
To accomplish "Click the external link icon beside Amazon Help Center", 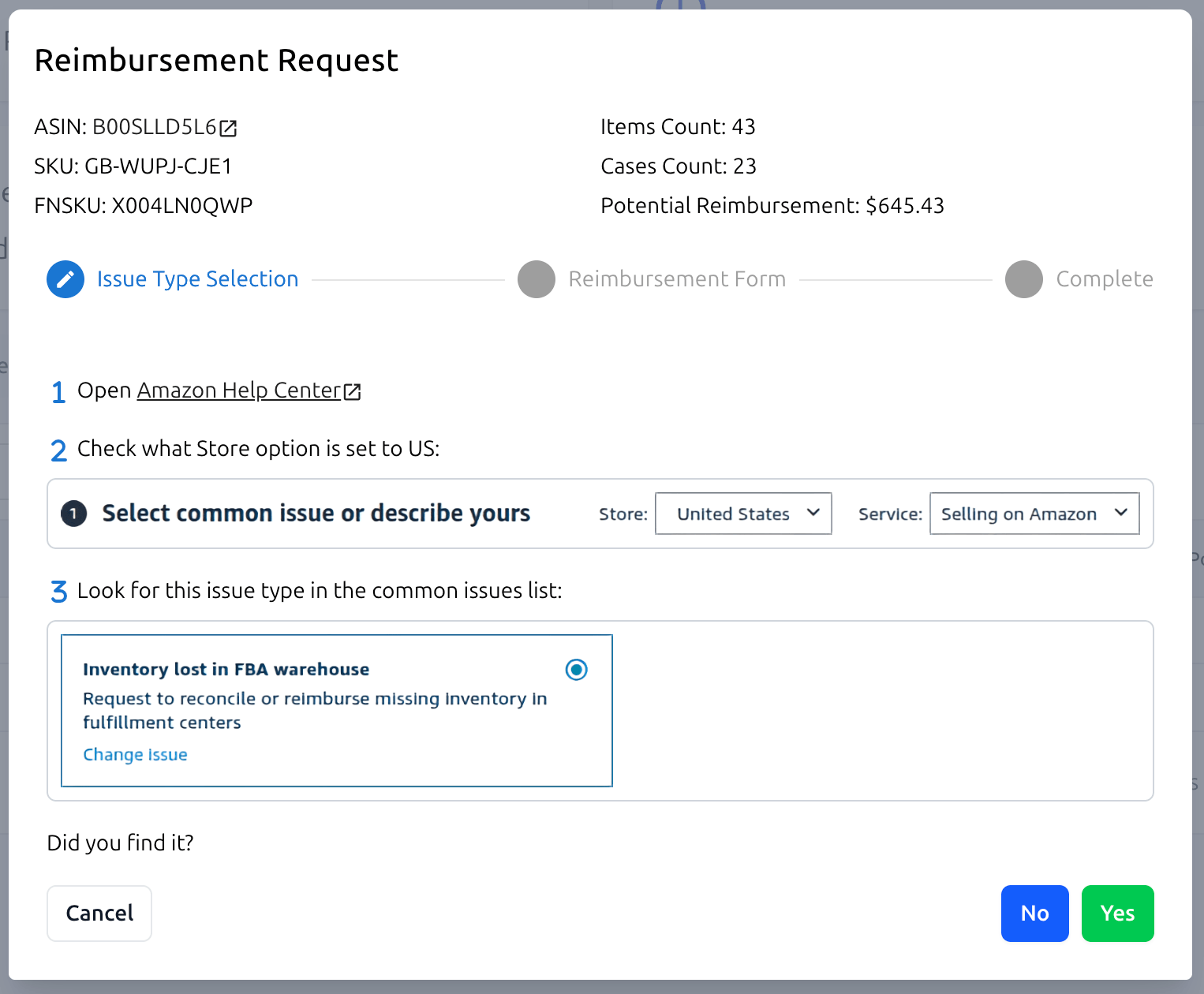I will pos(352,390).
